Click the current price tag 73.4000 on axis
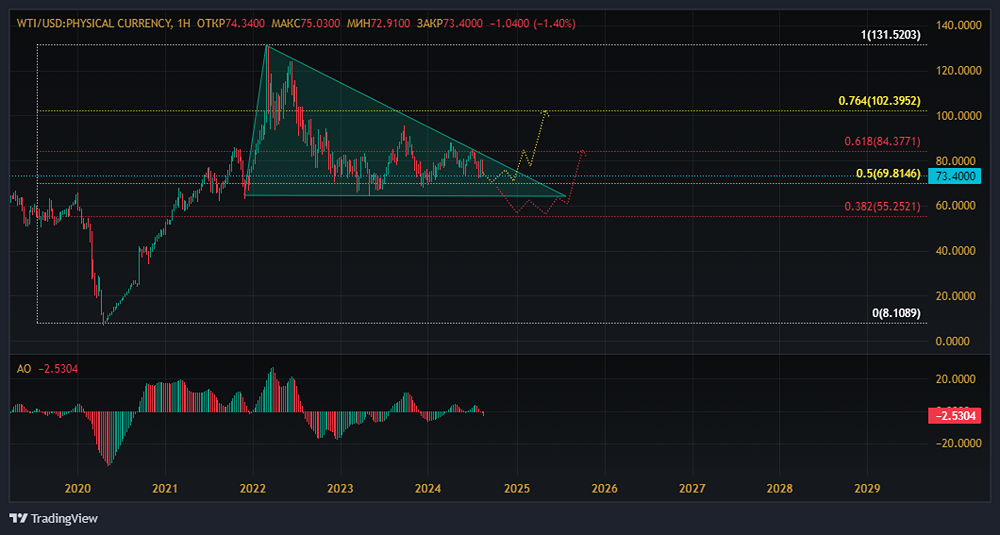 955,176
